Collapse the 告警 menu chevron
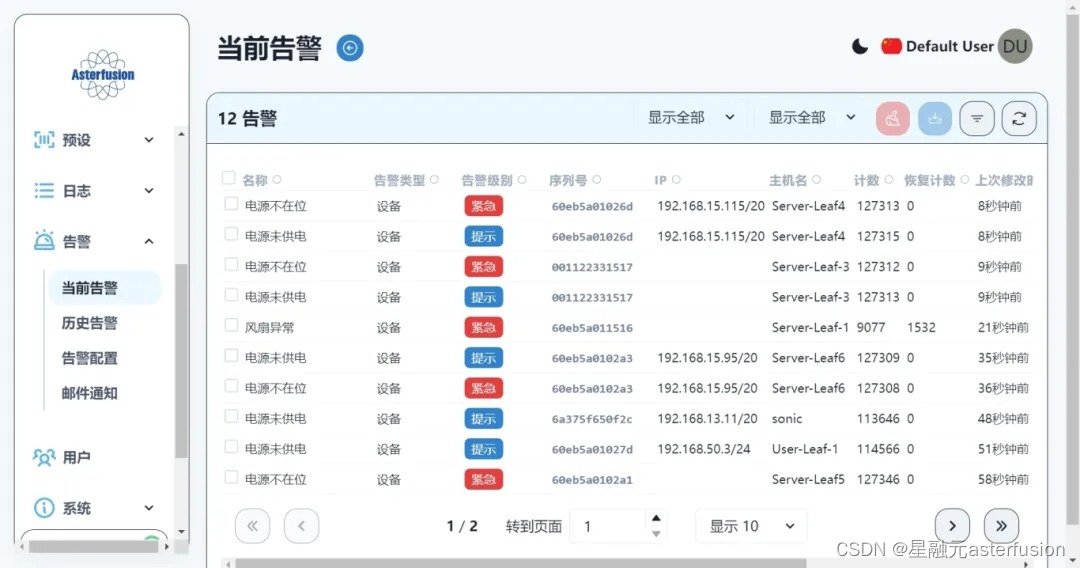Image resolution: width=1080 pixels, height=568 pixels. click(149, 241)
